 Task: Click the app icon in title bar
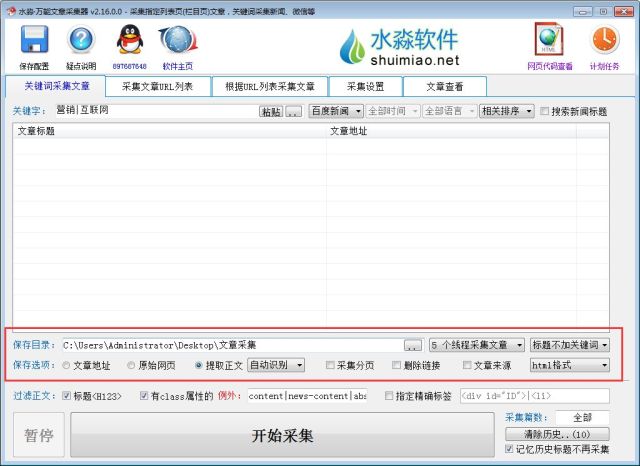pyautogui.click(x=11, y=11)
